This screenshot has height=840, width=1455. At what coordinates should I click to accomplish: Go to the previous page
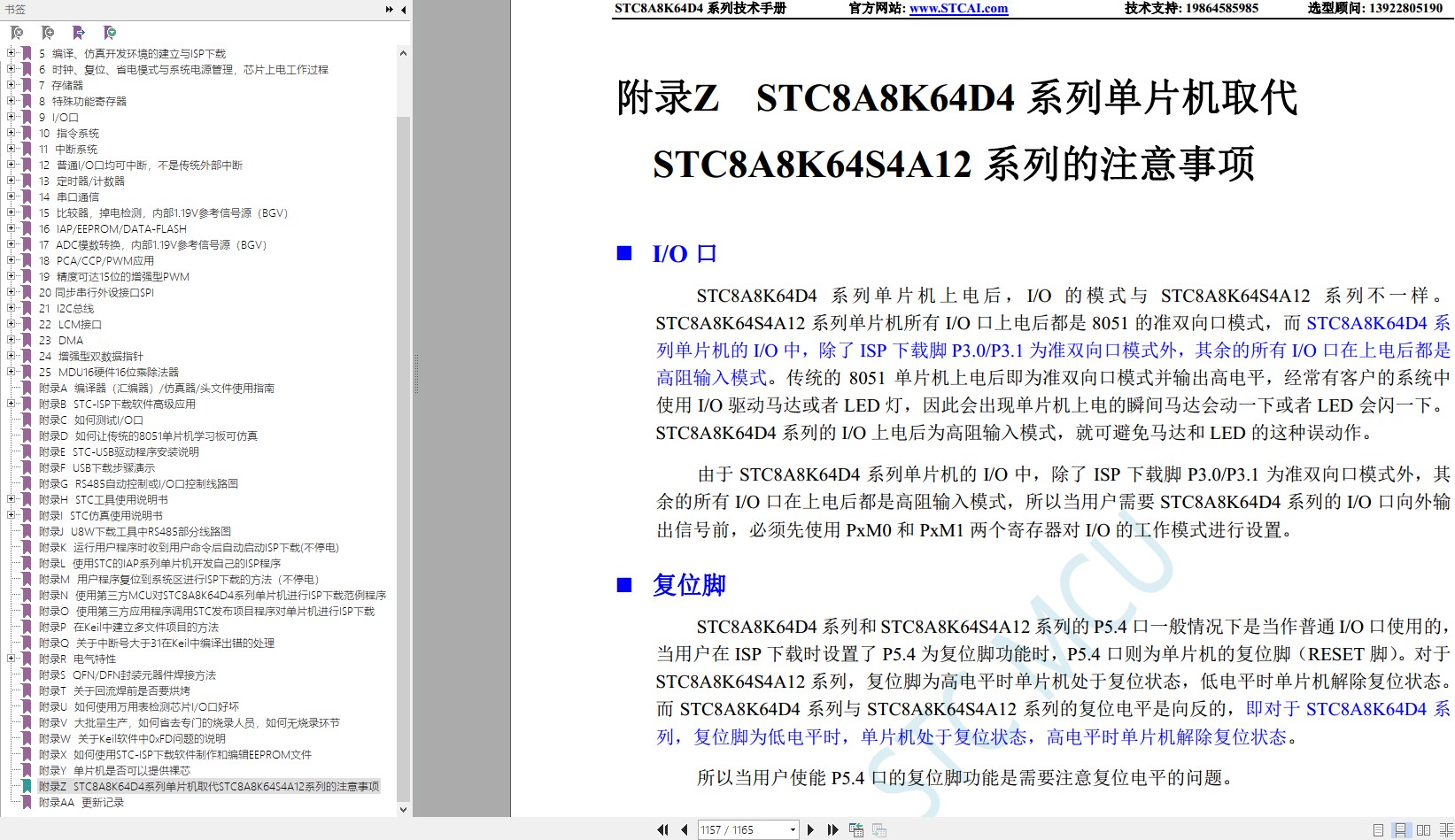[x=684, y=829]
